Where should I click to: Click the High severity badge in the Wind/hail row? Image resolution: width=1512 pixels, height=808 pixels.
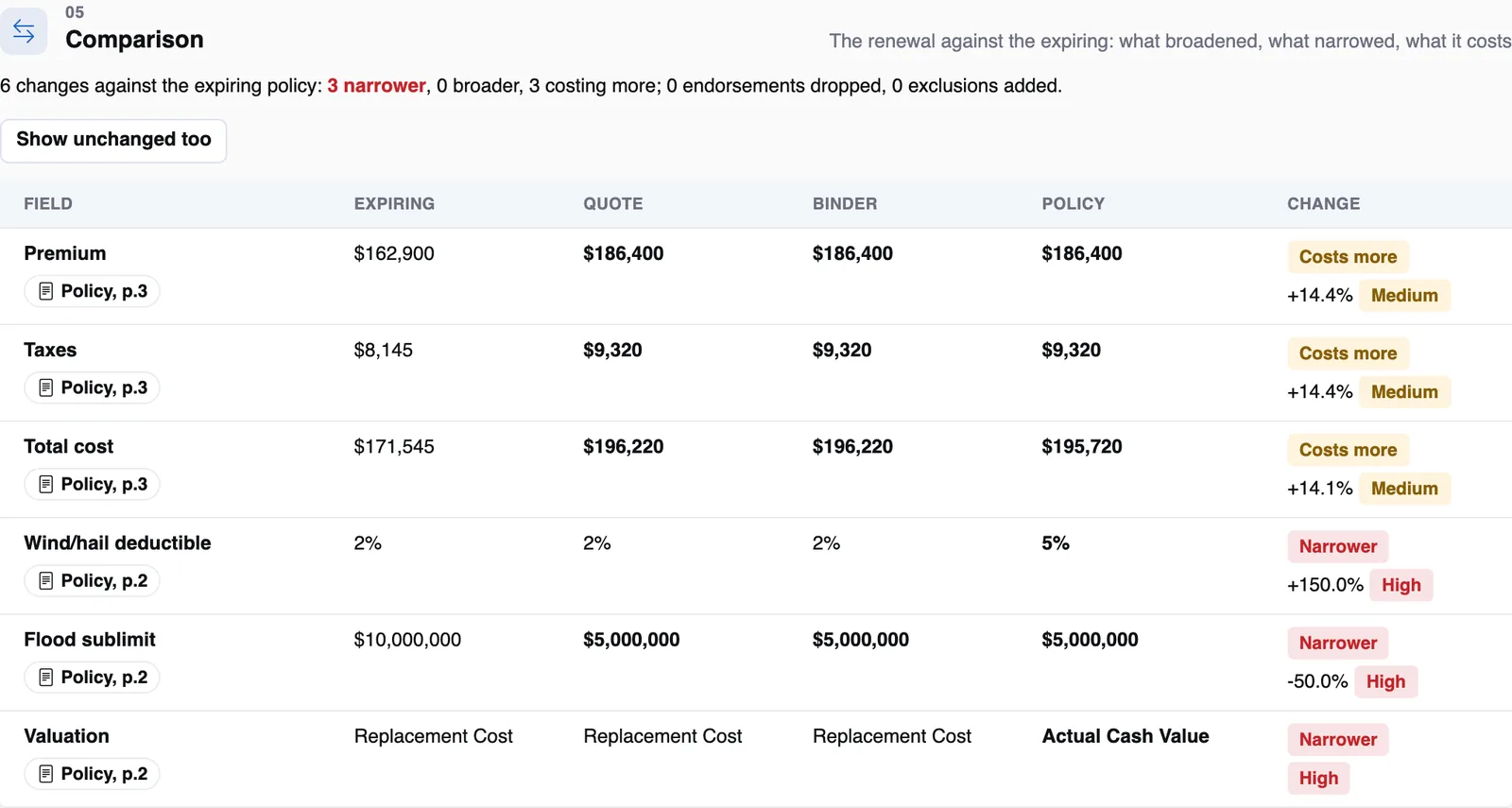click(x=1400, y=585)
